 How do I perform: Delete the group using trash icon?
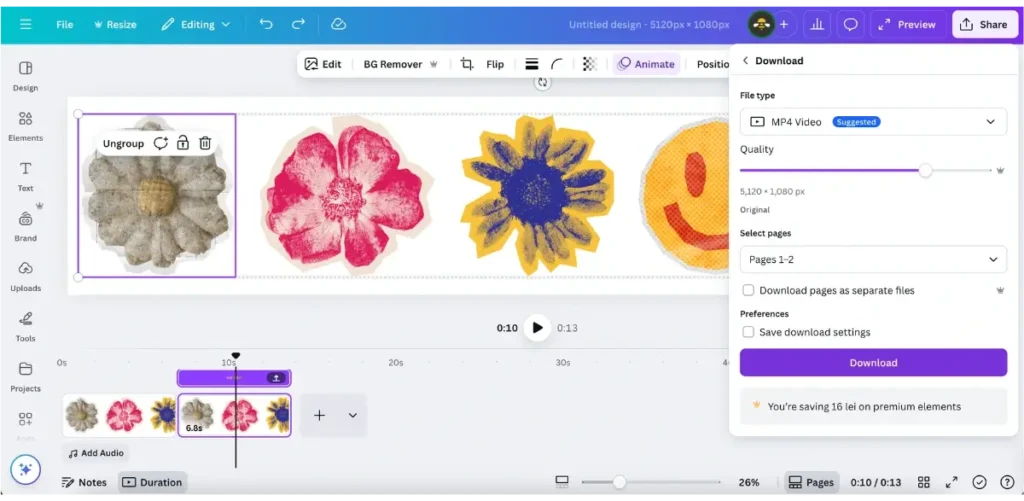pyautogui.click(x=205, y=144)
